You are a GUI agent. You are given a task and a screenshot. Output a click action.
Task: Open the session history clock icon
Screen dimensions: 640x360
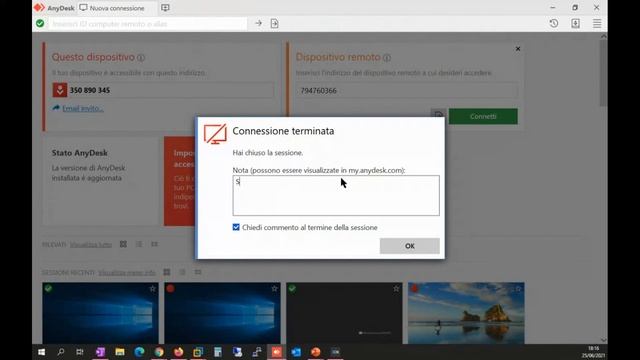click(553, 23)
